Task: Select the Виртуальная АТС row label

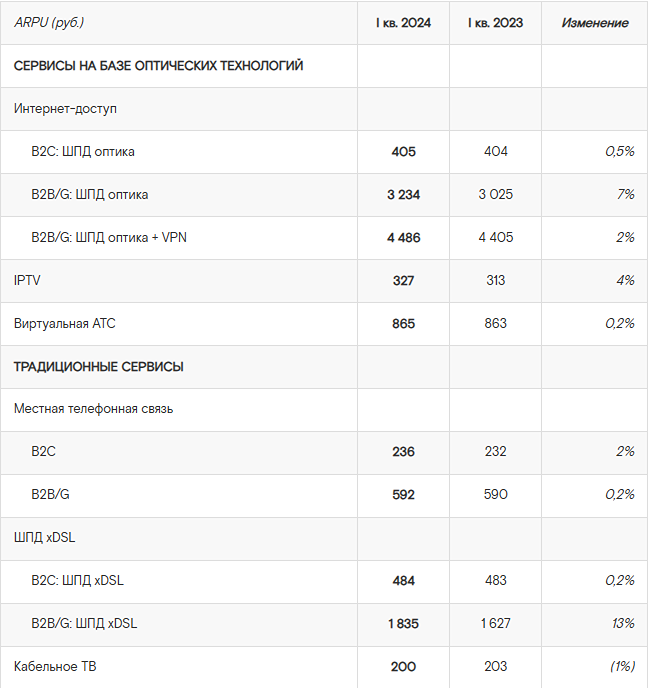Action: [64, 324]
